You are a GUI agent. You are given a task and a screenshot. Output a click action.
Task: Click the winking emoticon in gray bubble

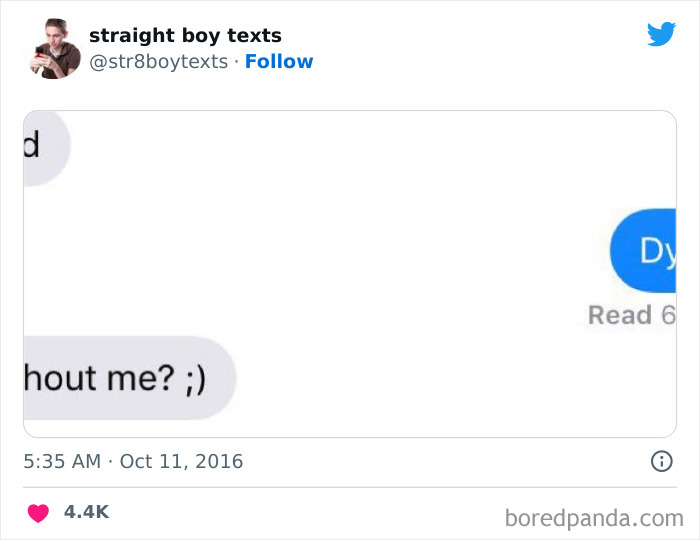192,378
